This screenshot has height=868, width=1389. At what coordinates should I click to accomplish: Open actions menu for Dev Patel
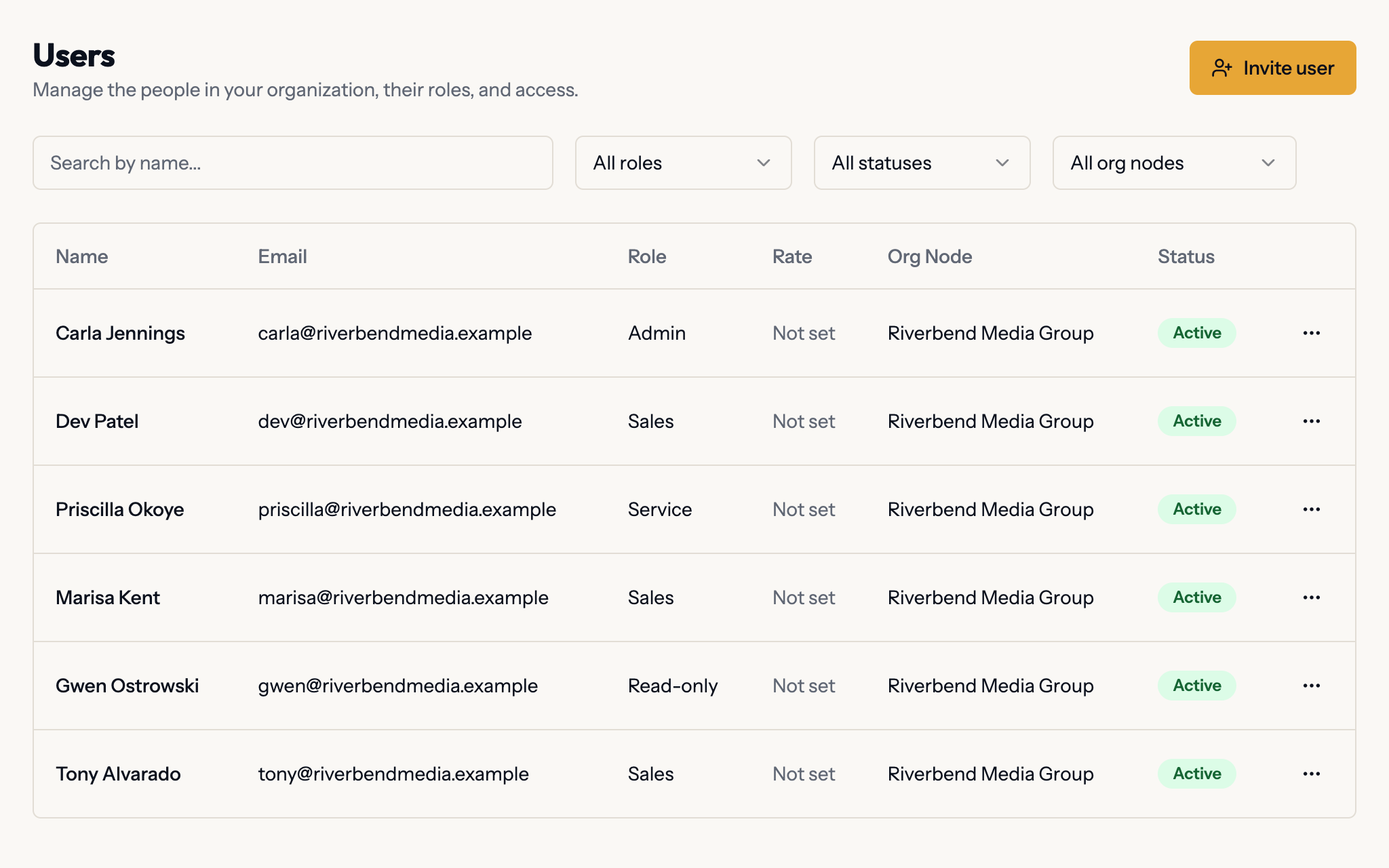(1311, 421)
